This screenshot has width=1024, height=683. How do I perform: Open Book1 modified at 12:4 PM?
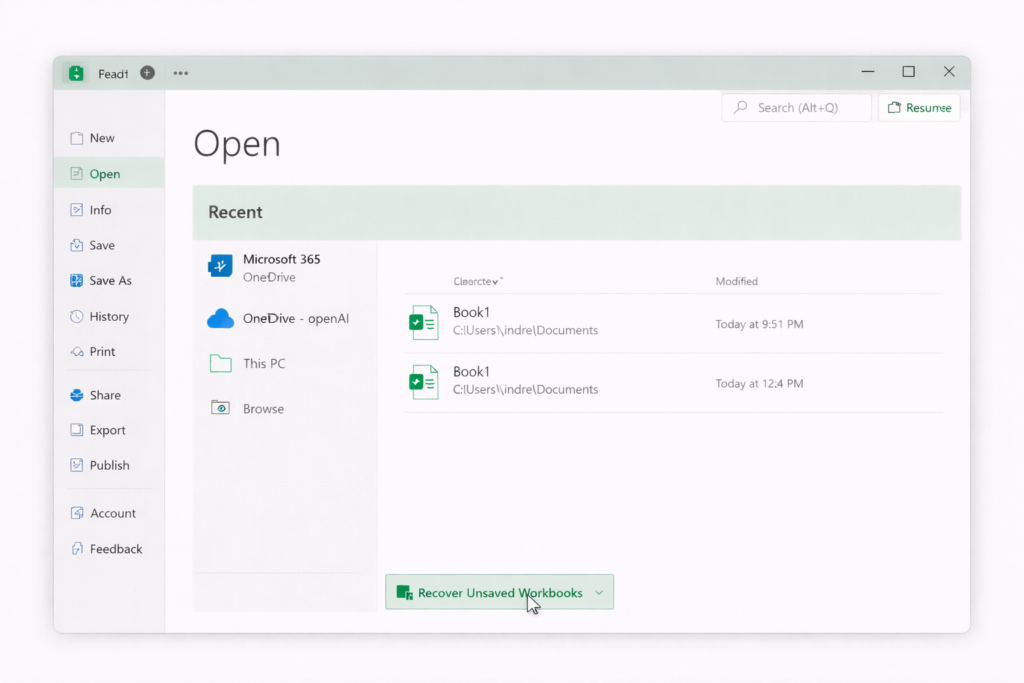point(674,383)
